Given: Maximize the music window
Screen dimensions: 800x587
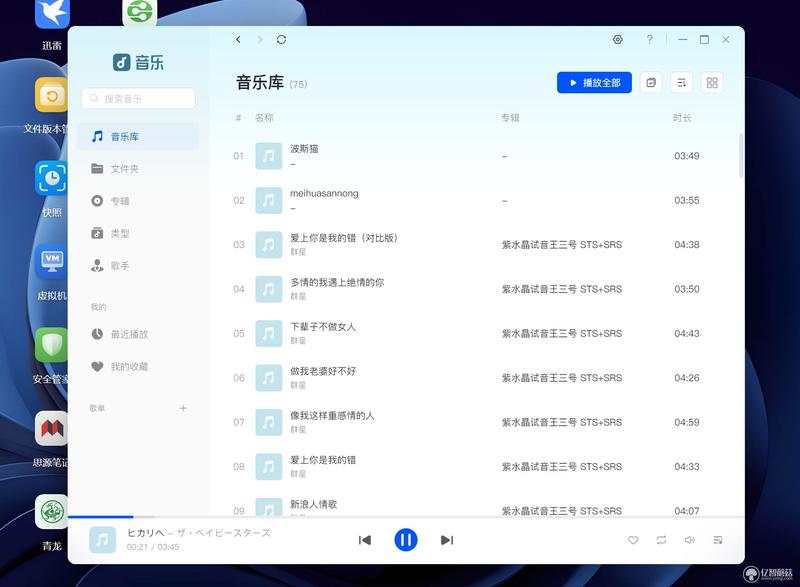Looking at the screenshot, I should [704, 40].
